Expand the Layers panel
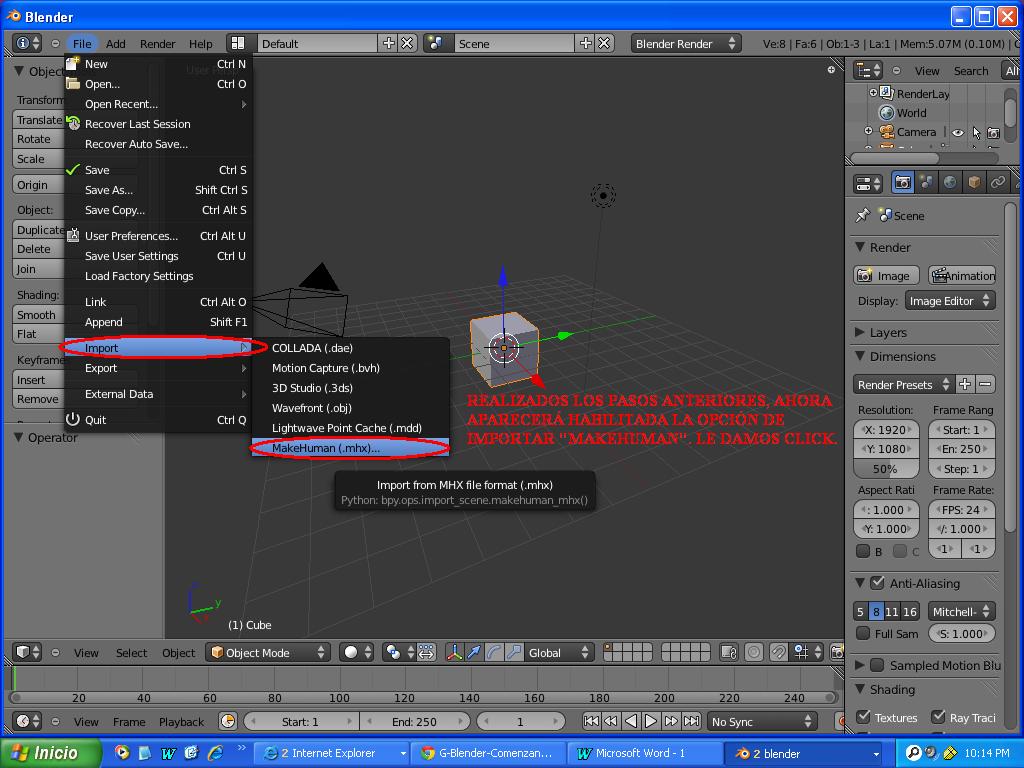The image size is (1024, 768). point(860,332)
